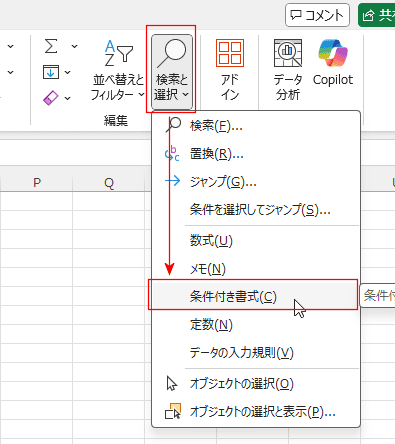
Task: Open the 並べ替えとフィルター sort icon
Action: point(119,53)
